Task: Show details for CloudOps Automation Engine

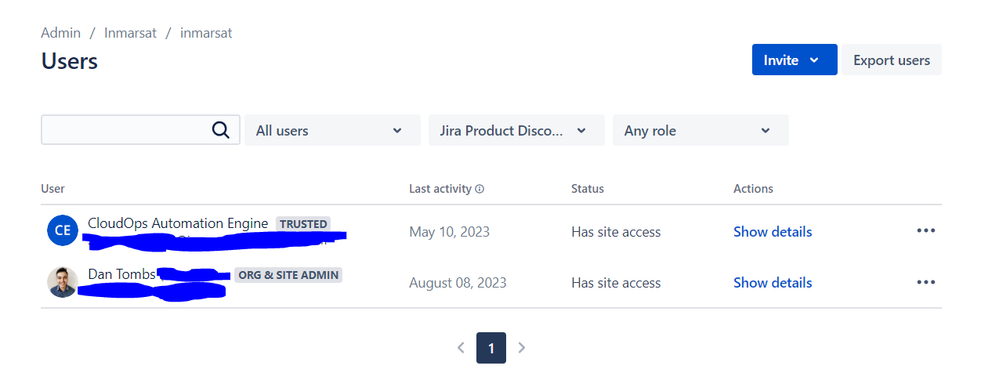Action: (x=772, y=232)
